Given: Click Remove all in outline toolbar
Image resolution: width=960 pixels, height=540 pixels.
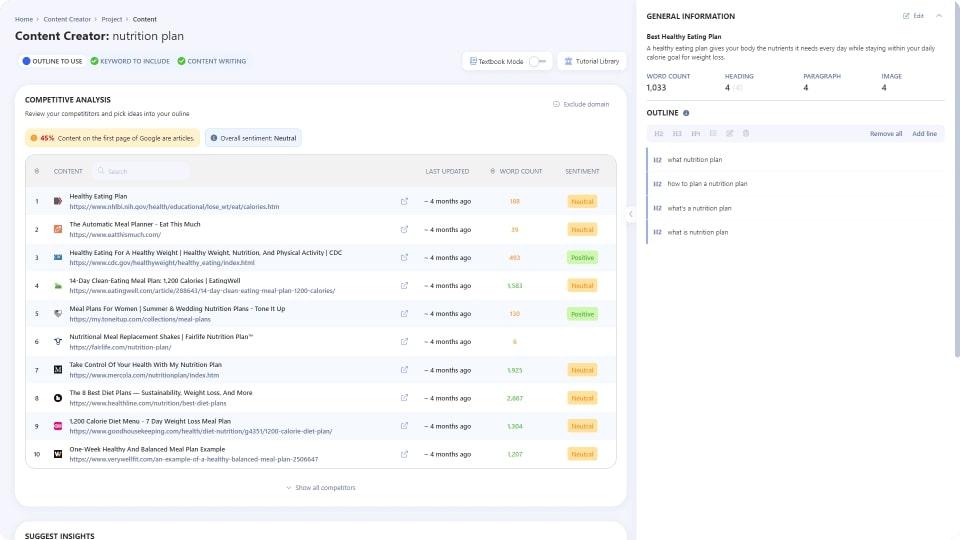Looking at the screenshot, I should coord(885,133).
